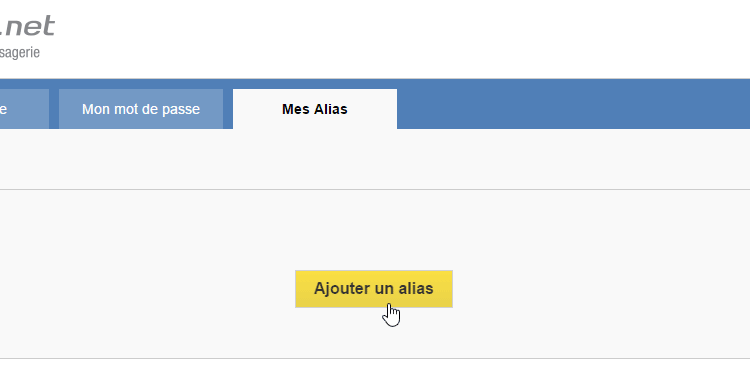Viewport: 750px width, 368px height.
Task: Click the gap before the Mes Alias tab
Action: pos(228,109)
